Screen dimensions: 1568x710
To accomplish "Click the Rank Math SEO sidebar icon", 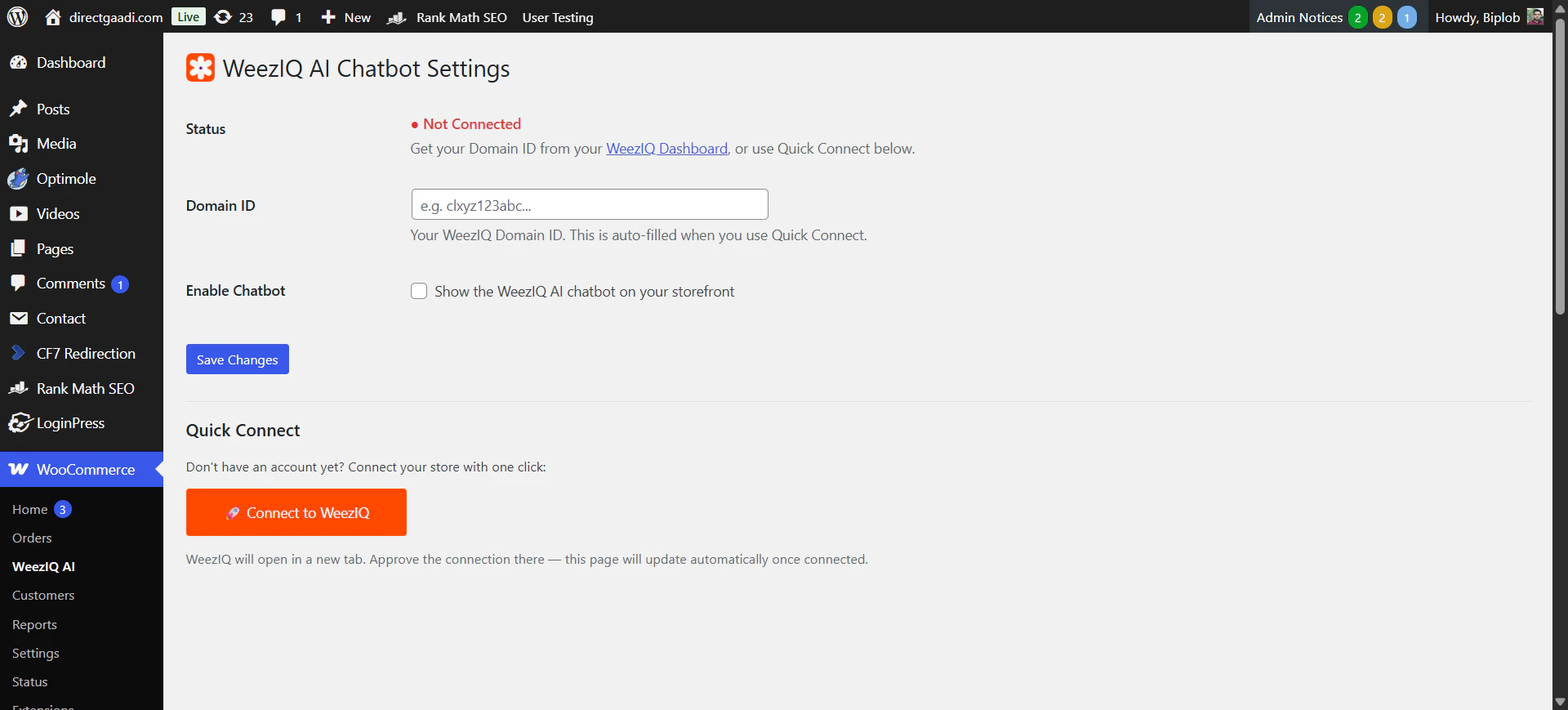I will click(x=19, y=388).
